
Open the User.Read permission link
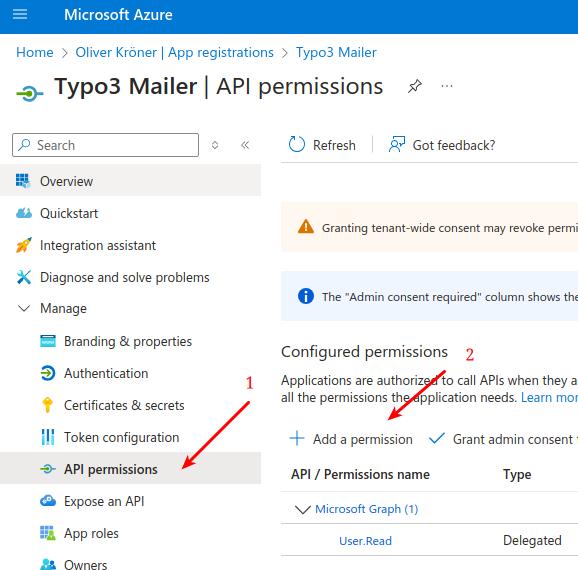pyautogui.click(x=365, y=541)
